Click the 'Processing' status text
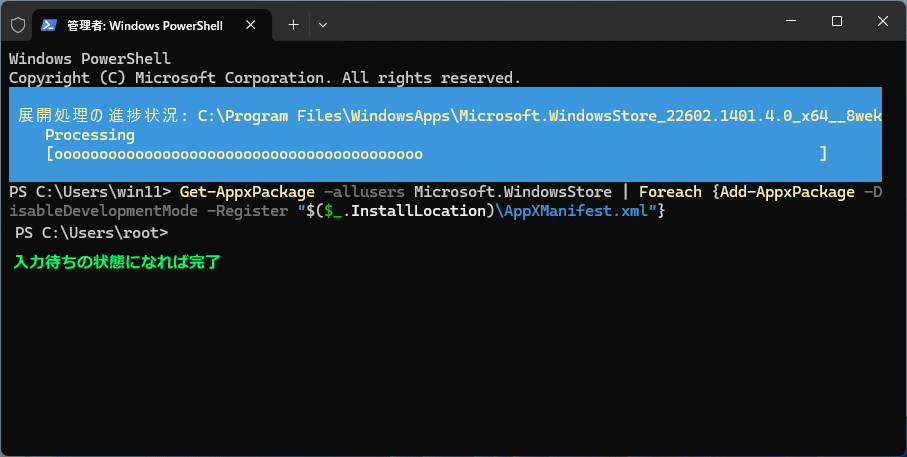 (90, 135)
